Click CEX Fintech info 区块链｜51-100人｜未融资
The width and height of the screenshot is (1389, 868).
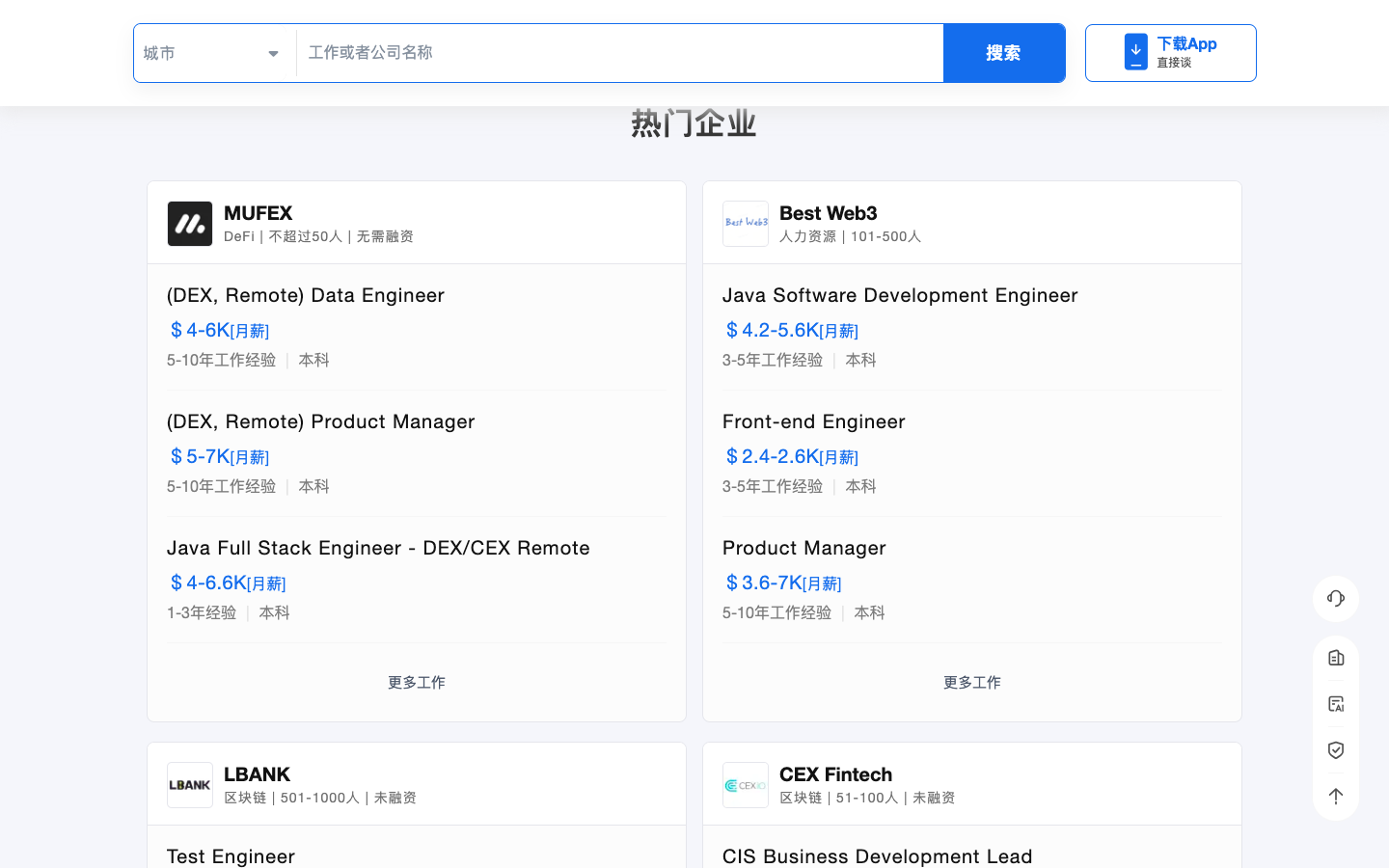pyautogui.click(x=867, y=798)
